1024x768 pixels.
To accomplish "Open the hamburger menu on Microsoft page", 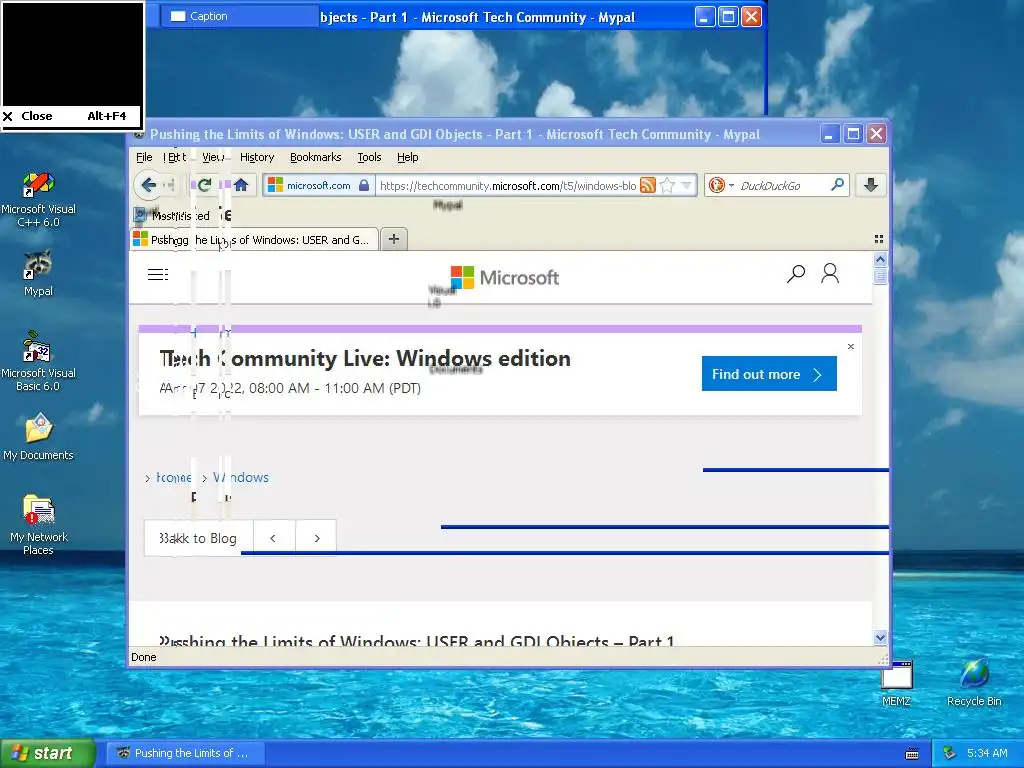I will [158, 274].
